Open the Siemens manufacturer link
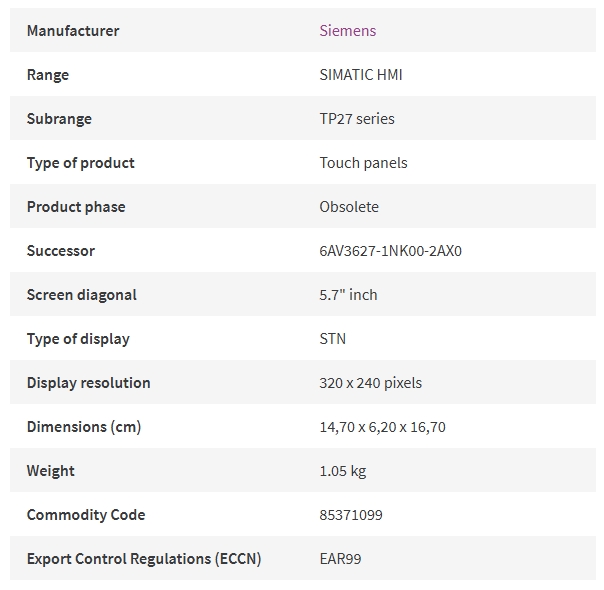Screen dimensions: 604x590 tap(347, 31)
